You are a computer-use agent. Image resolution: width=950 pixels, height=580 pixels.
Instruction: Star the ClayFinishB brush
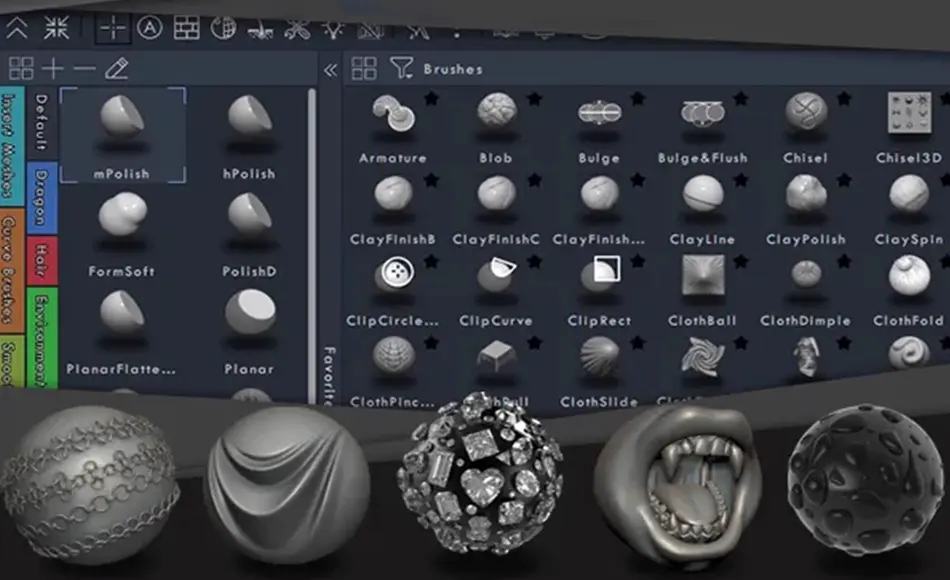click(x=431, y=179)
